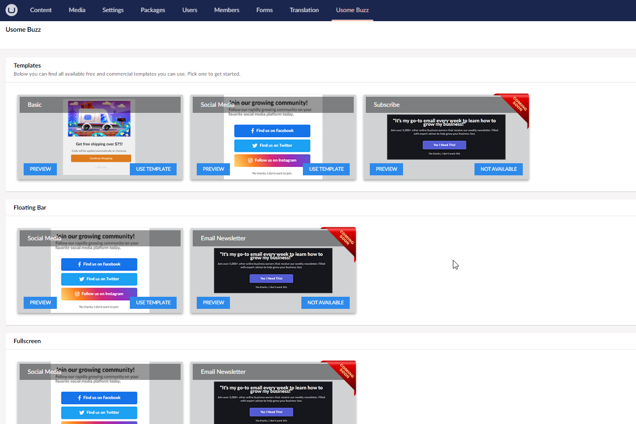
Task: Navigate to the Members section
Action: pos(227,10)
